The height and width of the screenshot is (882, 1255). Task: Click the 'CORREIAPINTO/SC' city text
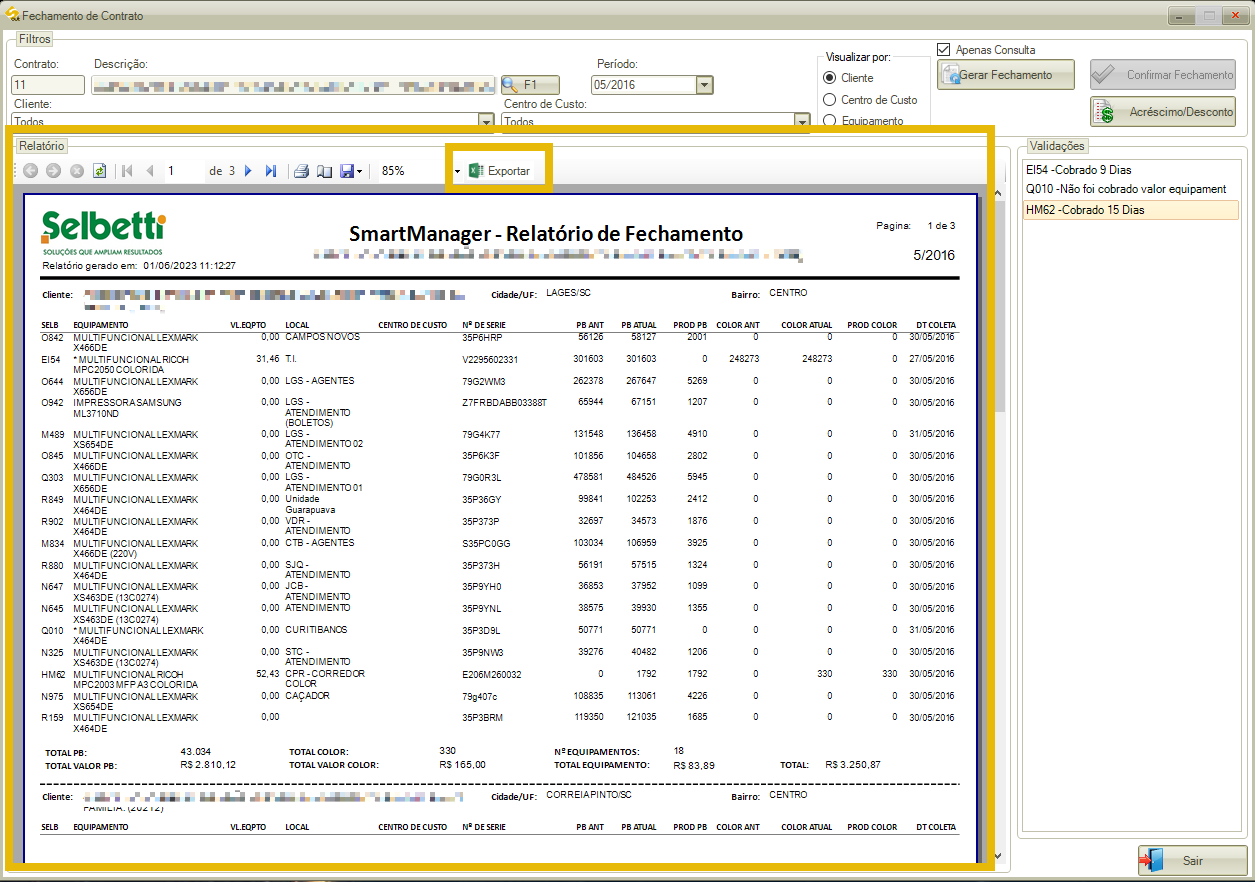click(x=589, y=795)
